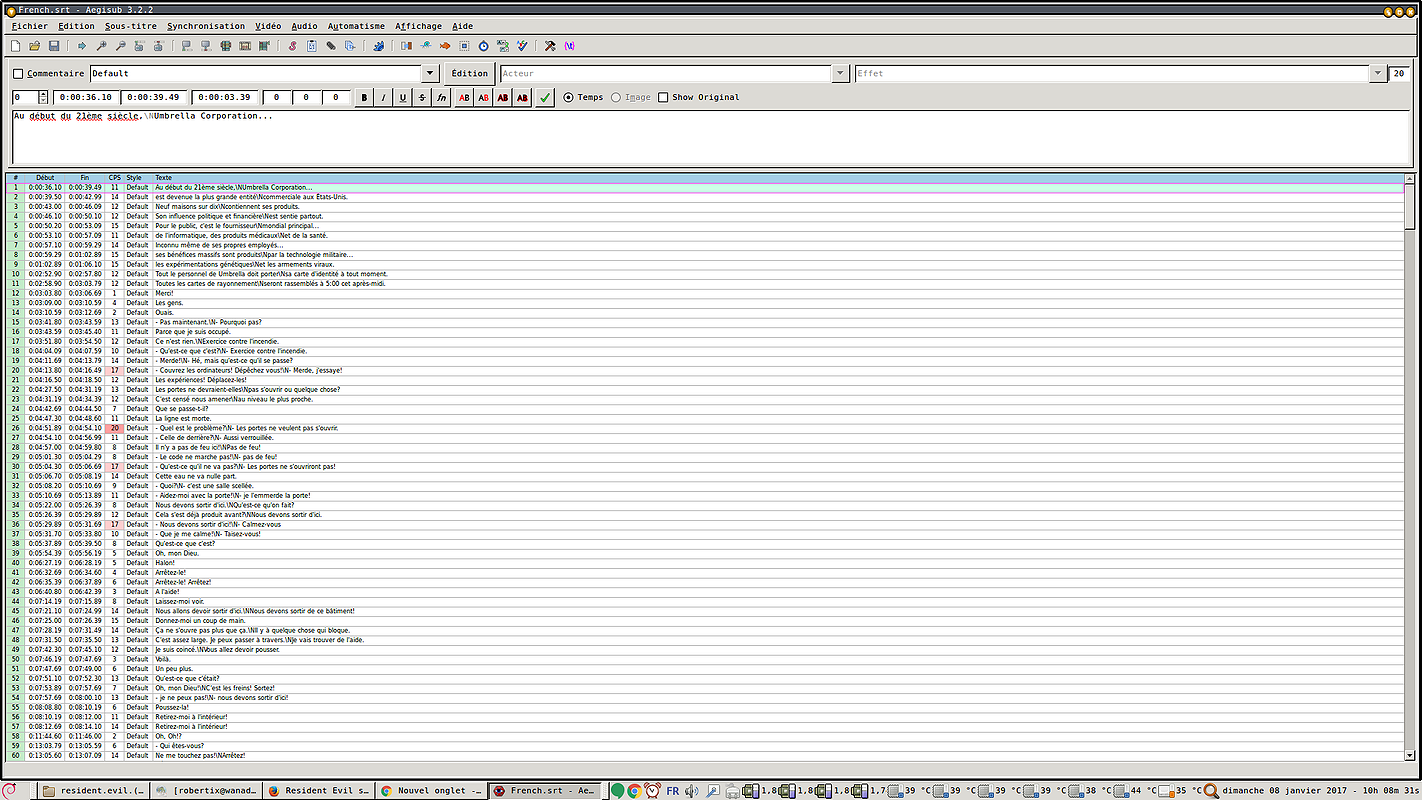
Task: Select subtitle line 'Poussez-la!'
Action: [x=705, y=707]
